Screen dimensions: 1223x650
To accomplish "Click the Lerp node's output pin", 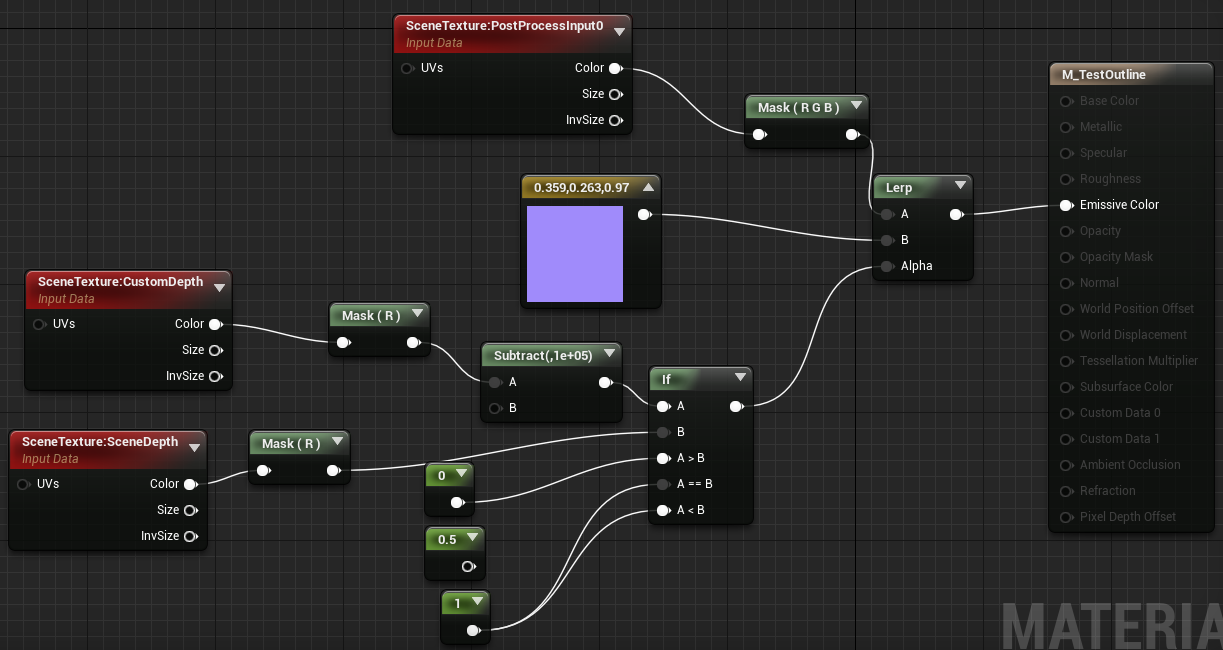I will pyautogui.click(x=957, y=214).
